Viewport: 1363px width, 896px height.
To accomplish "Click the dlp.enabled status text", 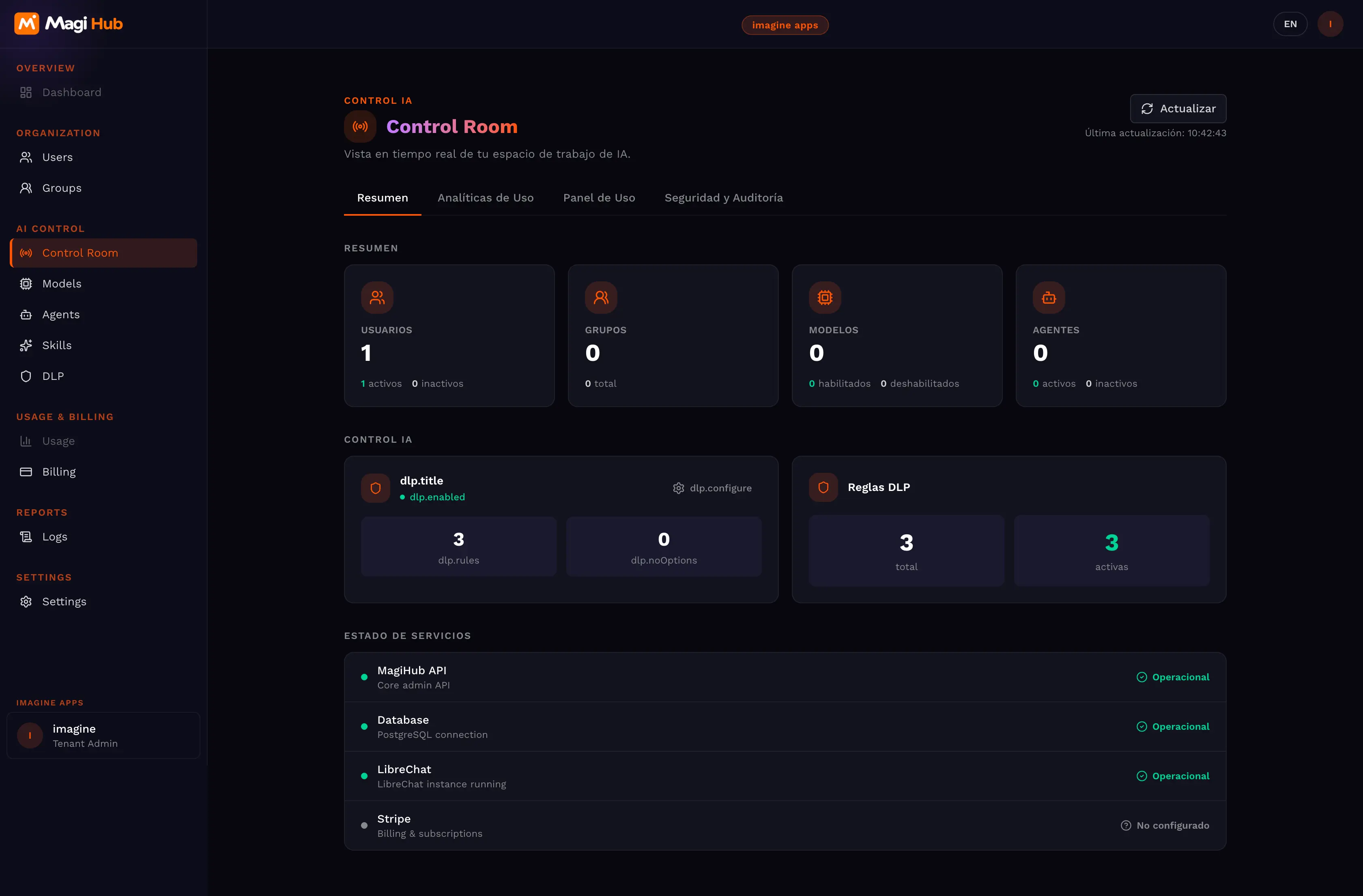I will [x=437, y=497].
